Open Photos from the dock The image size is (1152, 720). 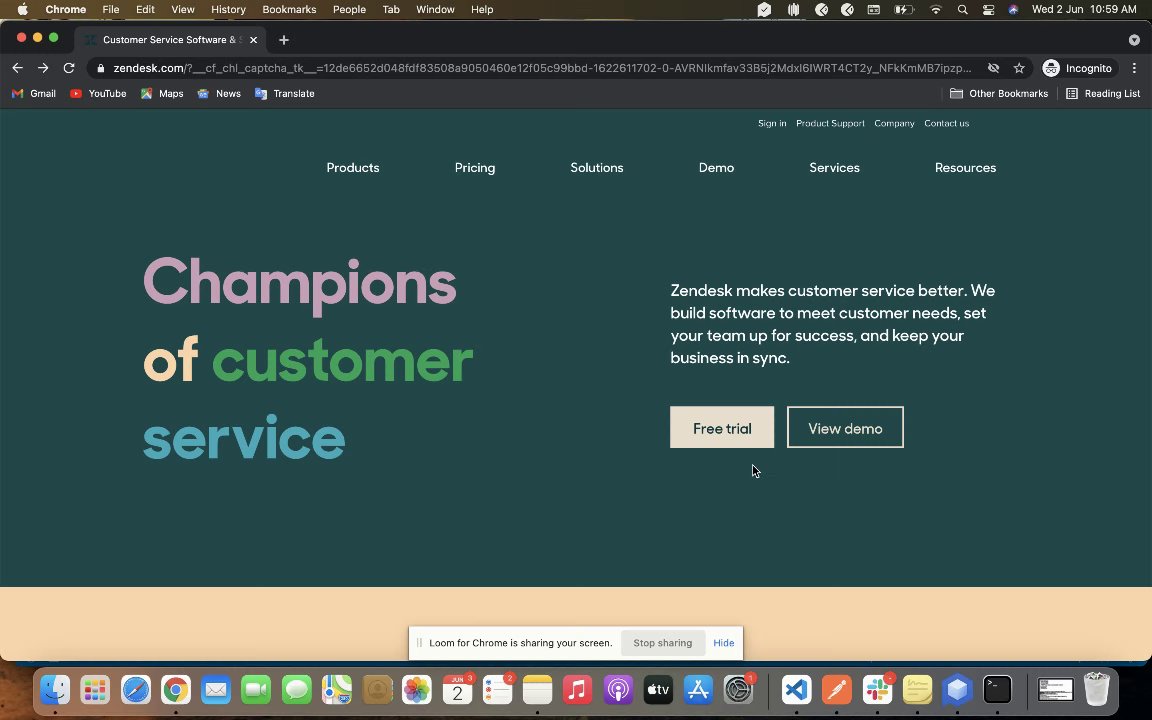417,690
